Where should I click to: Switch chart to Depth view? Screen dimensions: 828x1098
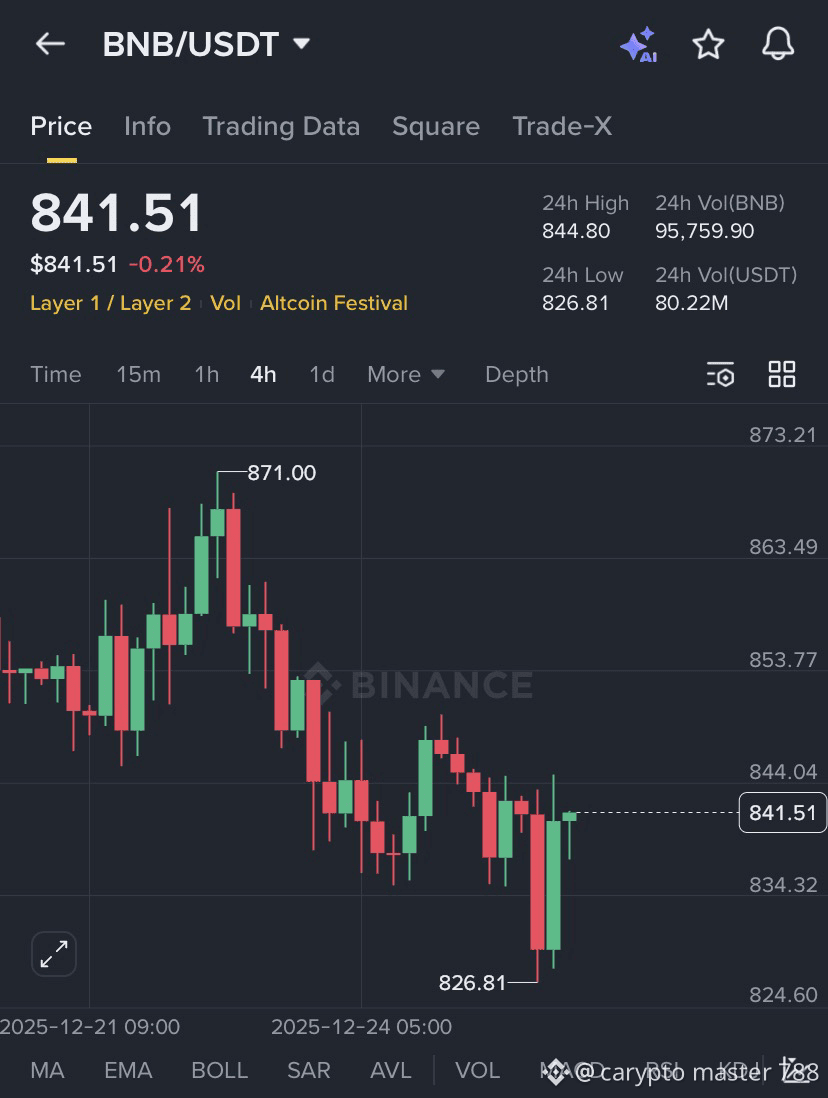point(516,374)
